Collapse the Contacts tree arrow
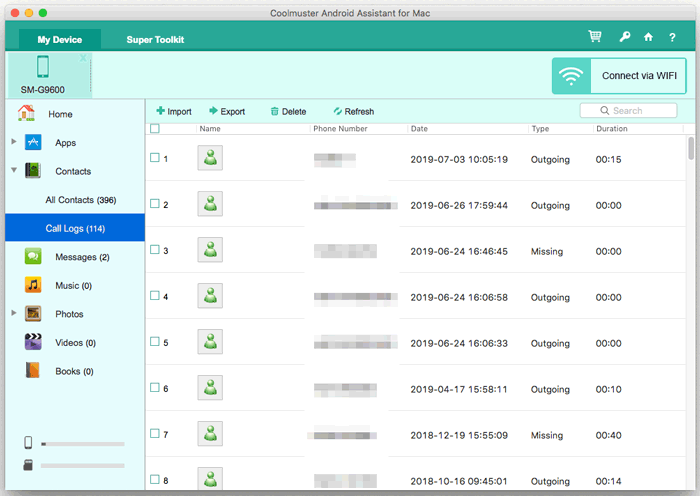 pos(14,170)
